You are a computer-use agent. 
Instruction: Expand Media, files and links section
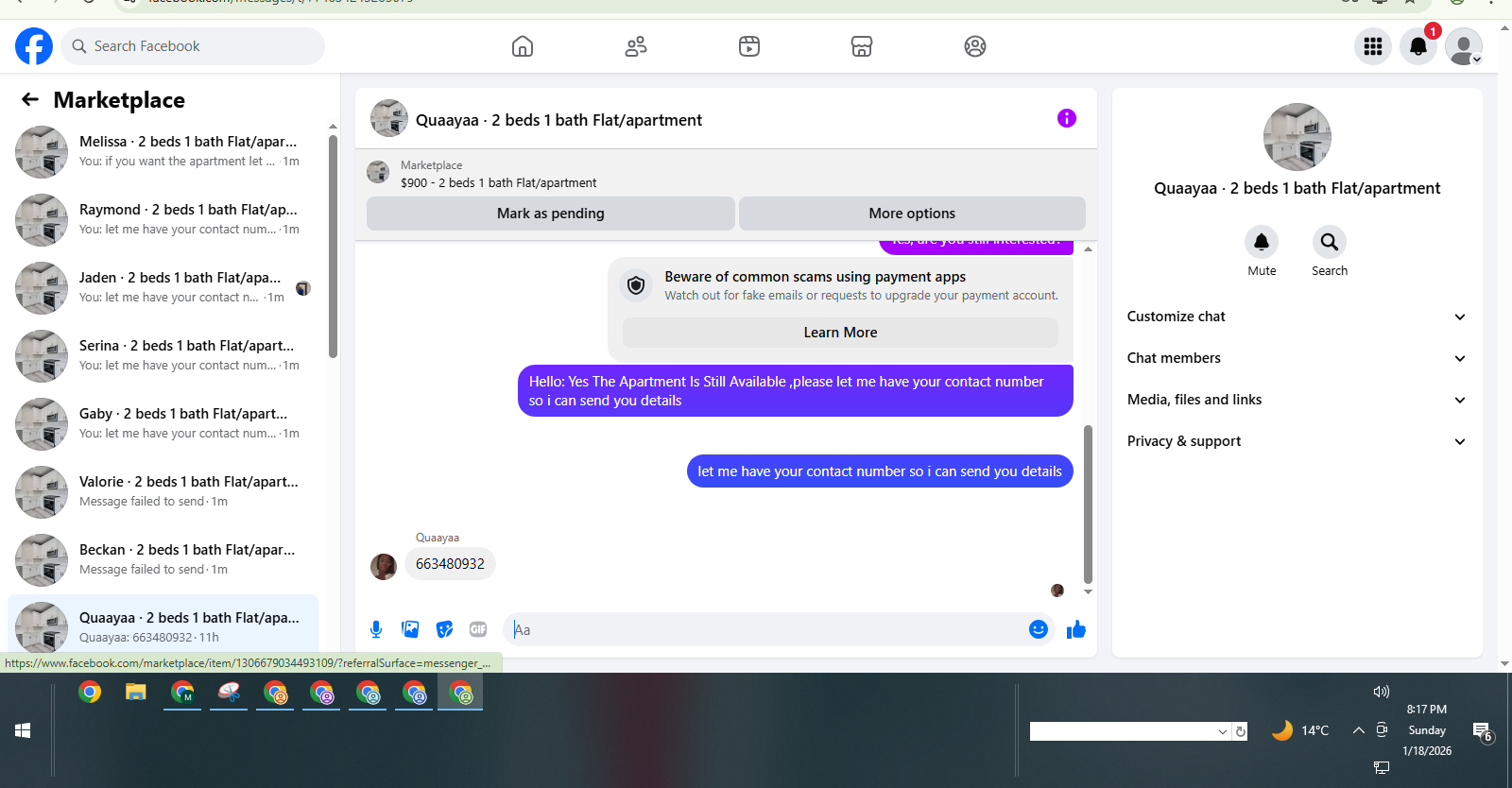[x=1297, y=400]
